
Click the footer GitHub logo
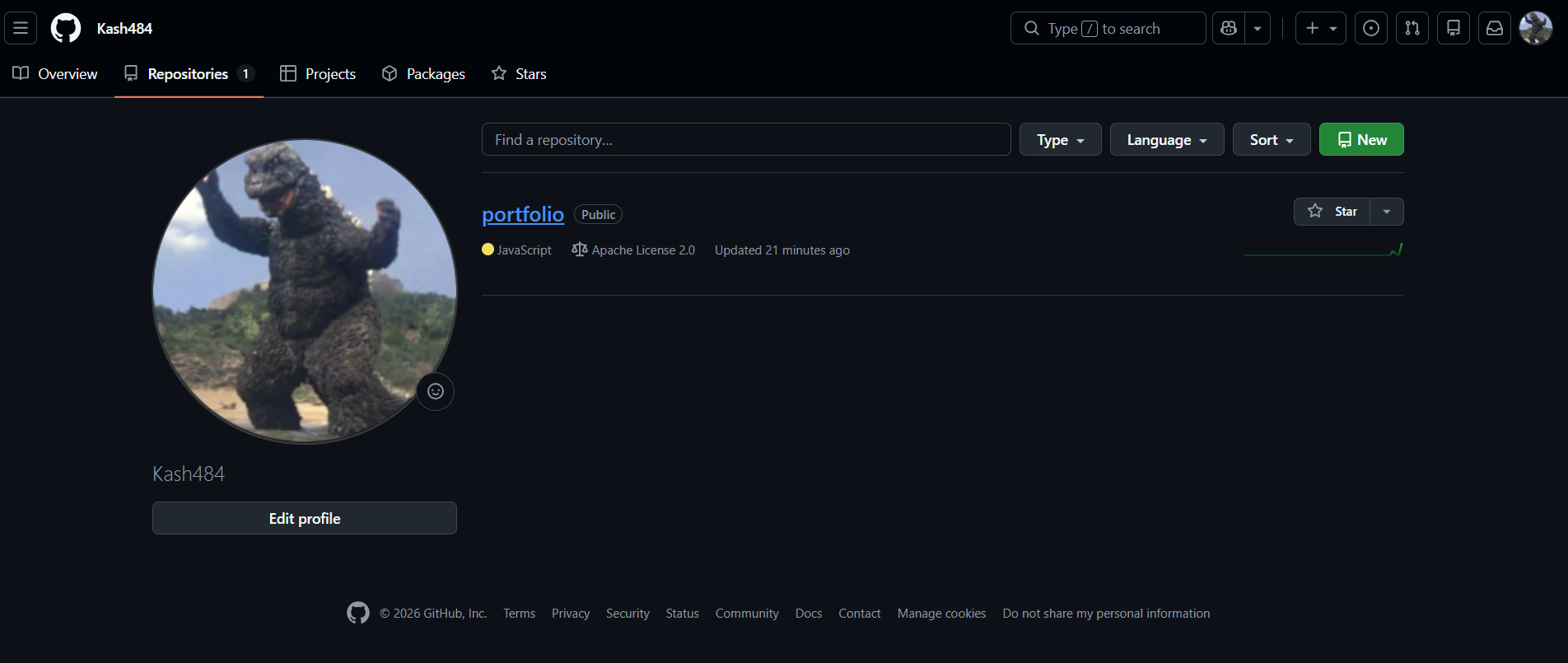click(x=358, y=613)
